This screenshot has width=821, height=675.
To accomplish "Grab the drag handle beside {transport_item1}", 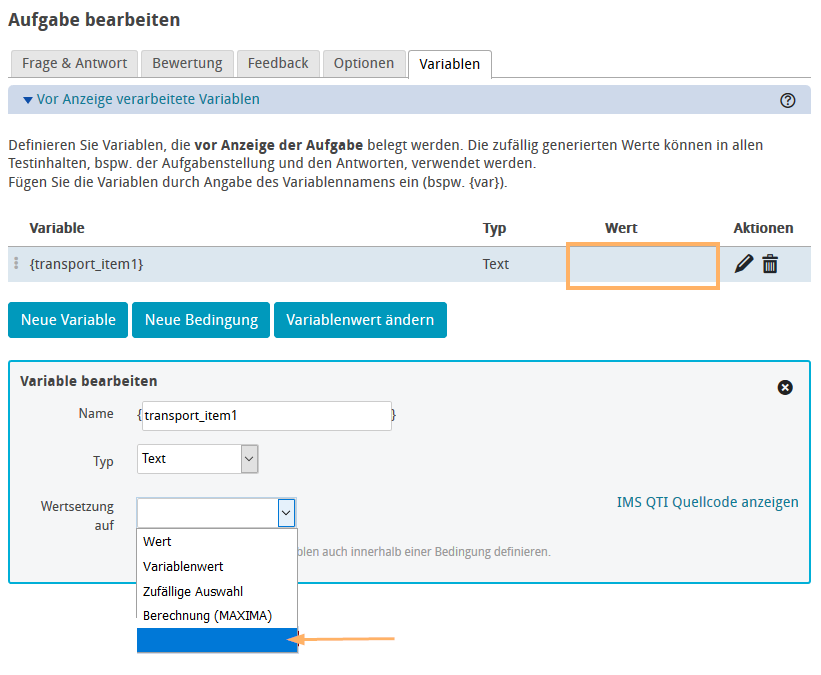I will click(x=16, y=264).
